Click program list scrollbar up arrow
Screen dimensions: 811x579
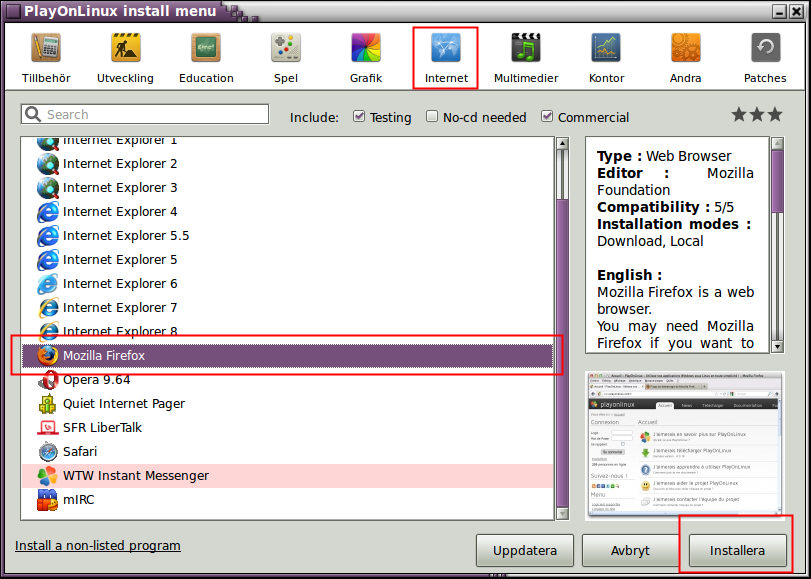point(562,143)
